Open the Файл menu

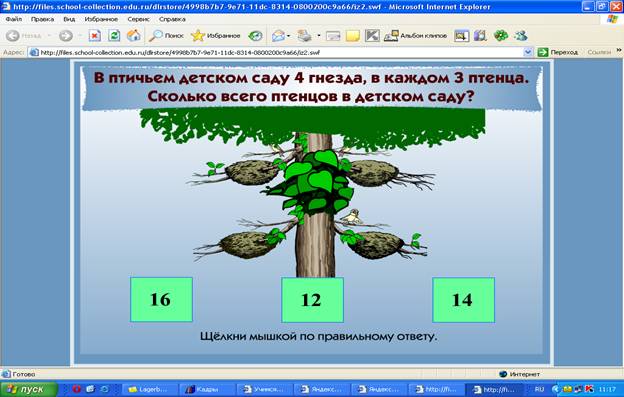(x=14, y=19)
